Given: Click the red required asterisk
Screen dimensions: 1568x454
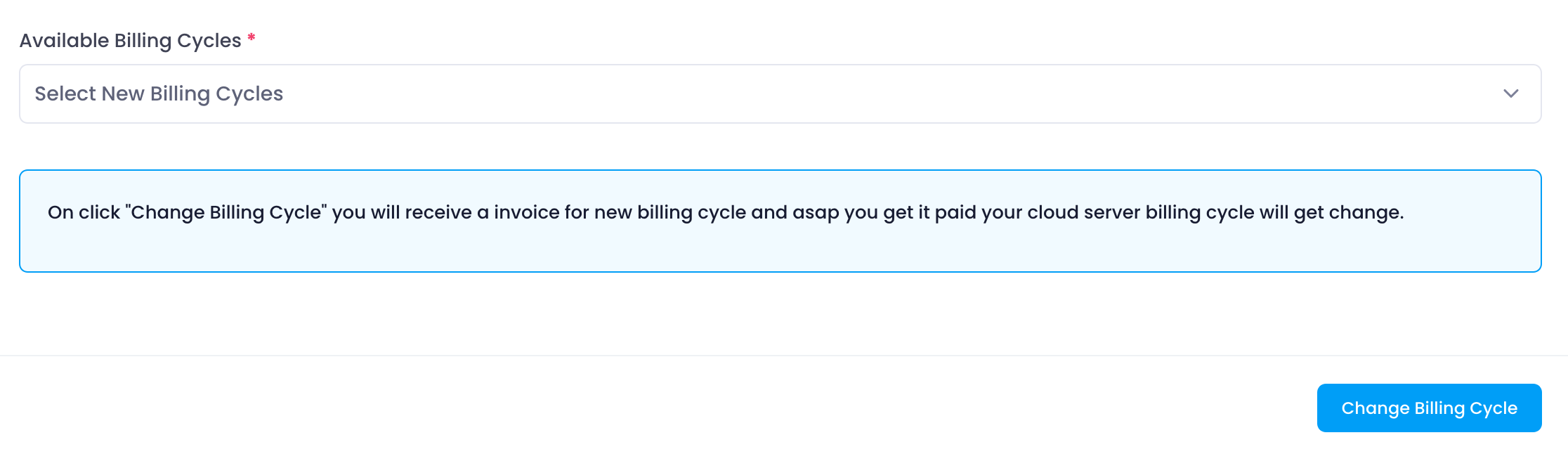Looking at the screenshot, I should click(x=251, y=37).
